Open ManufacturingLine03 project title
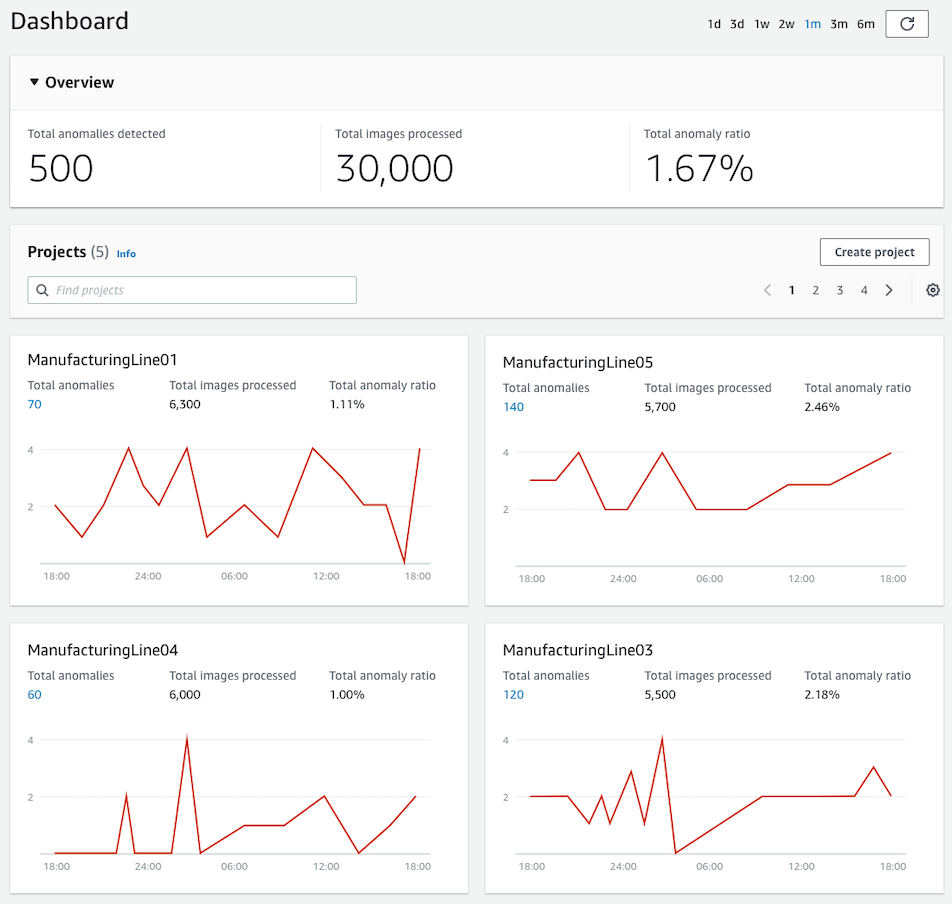Image resolution: width=952 pixels, height=904 pixels. click(x=578, y=650)
